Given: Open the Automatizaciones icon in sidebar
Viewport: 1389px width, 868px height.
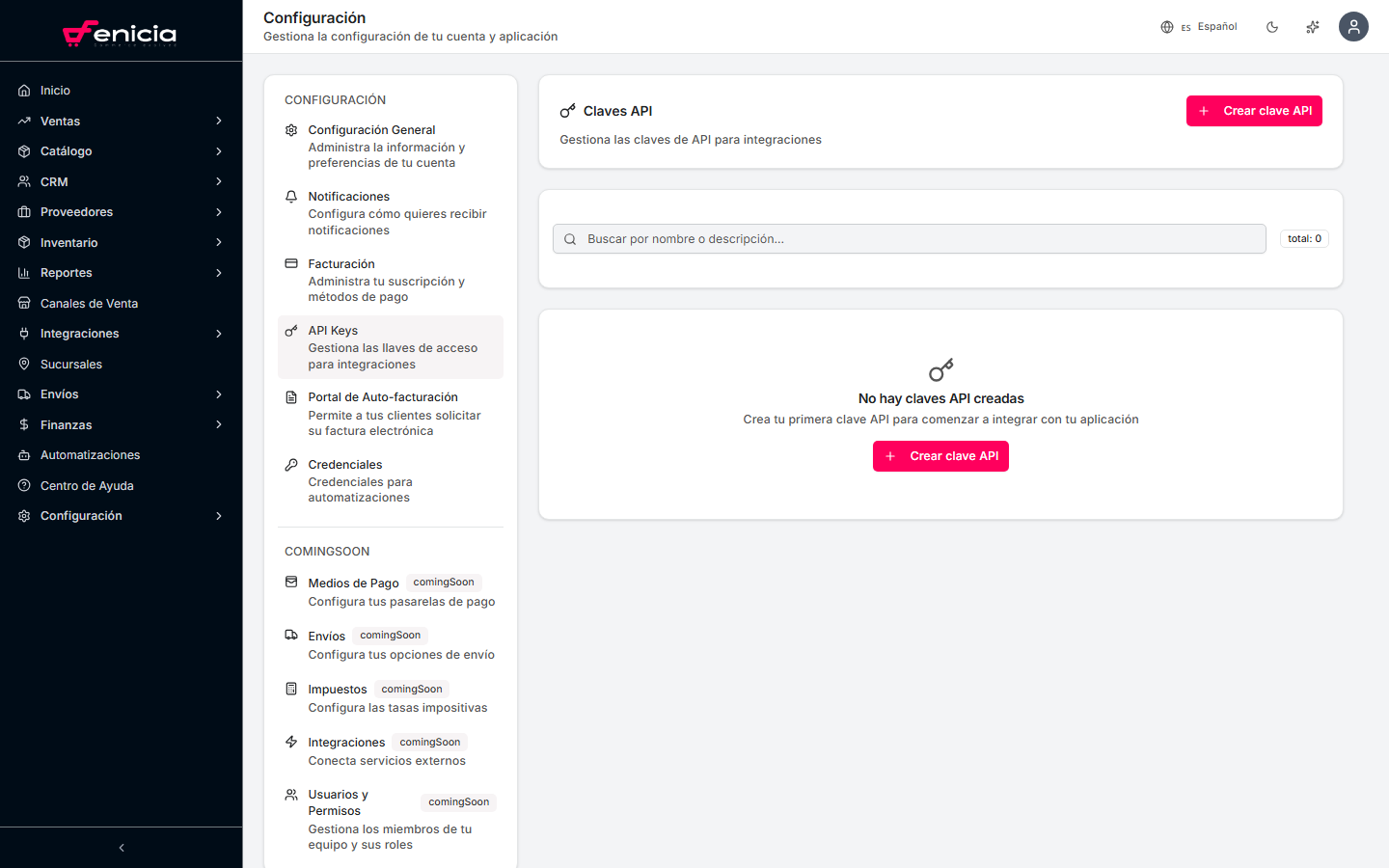Looking at the screenshot, I should 23,454.
